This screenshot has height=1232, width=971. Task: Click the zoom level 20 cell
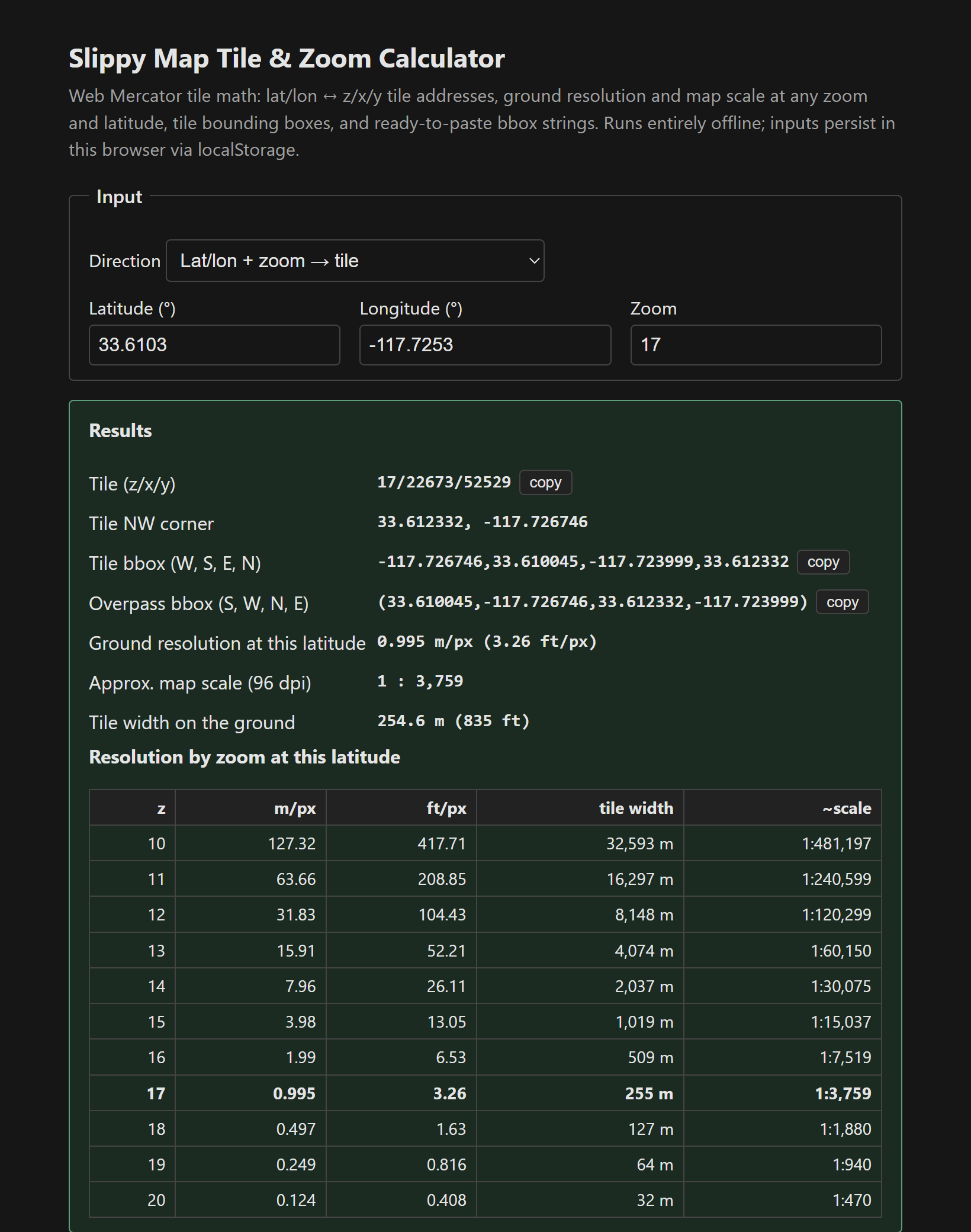(x=132, y=1200)
